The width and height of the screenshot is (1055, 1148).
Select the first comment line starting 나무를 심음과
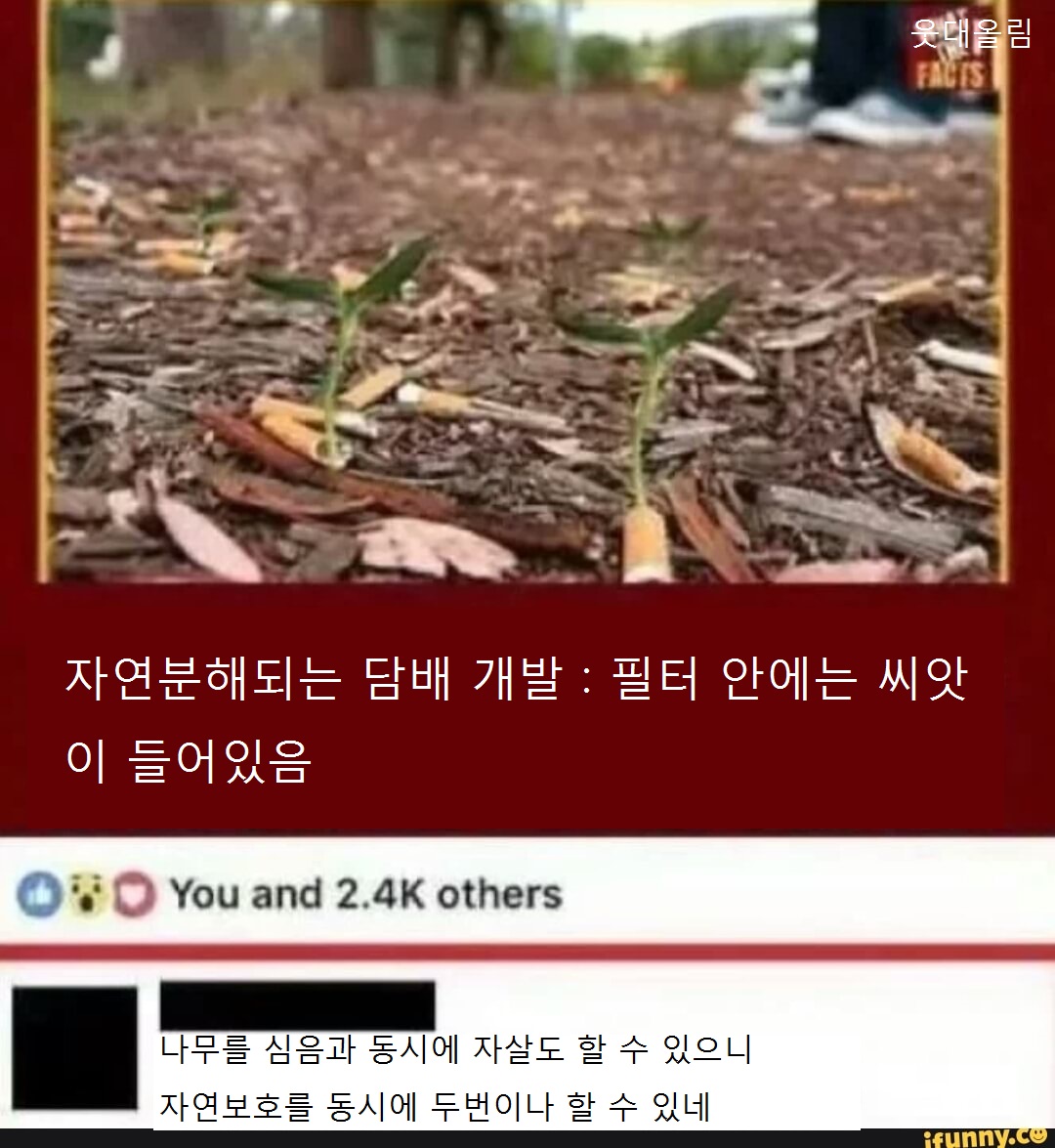pyautogui.click(x=455, y=1050)
